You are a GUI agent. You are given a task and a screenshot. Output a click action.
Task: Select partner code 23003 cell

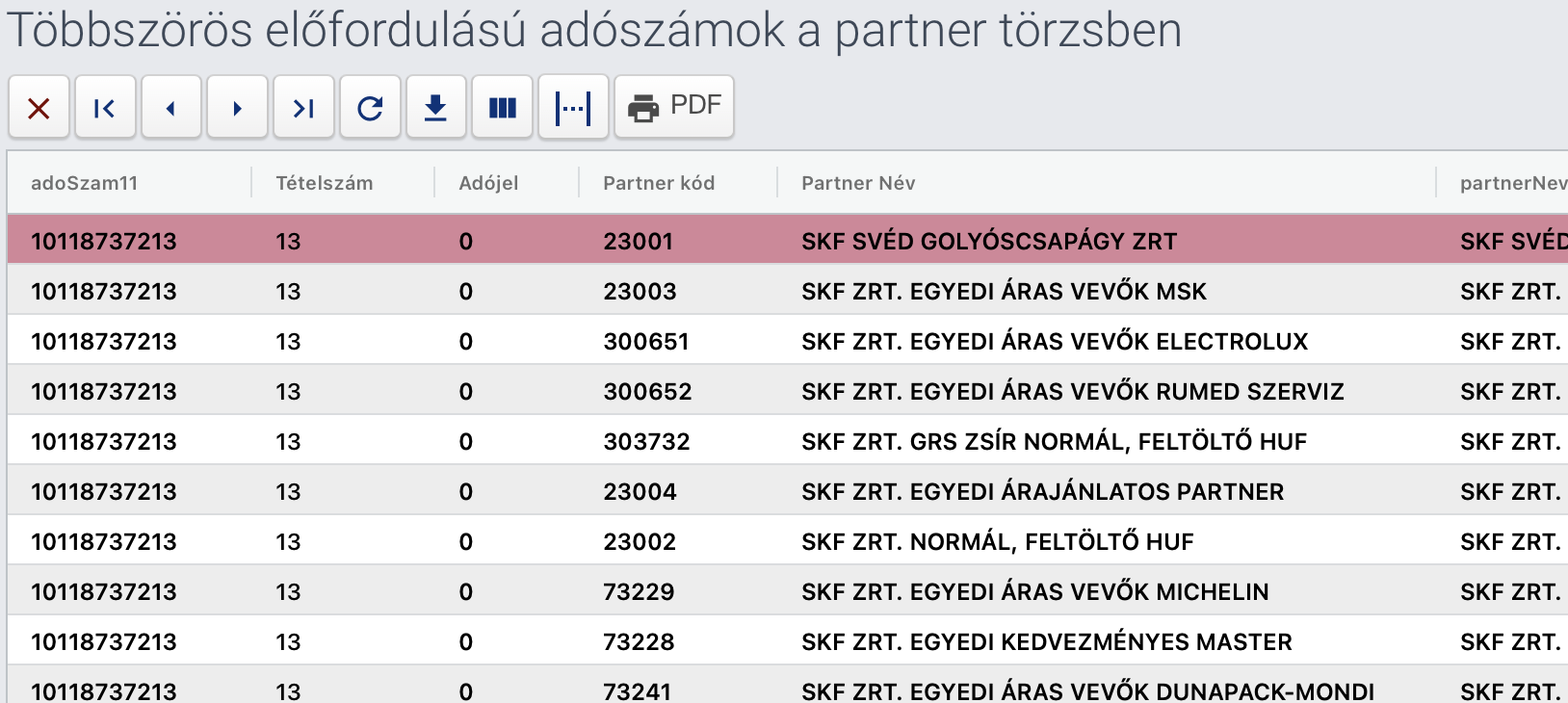[640, 291]
